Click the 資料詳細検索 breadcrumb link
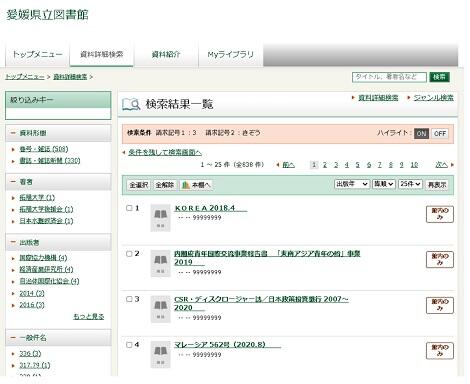 pyautogui.click(x=70, y=77)
